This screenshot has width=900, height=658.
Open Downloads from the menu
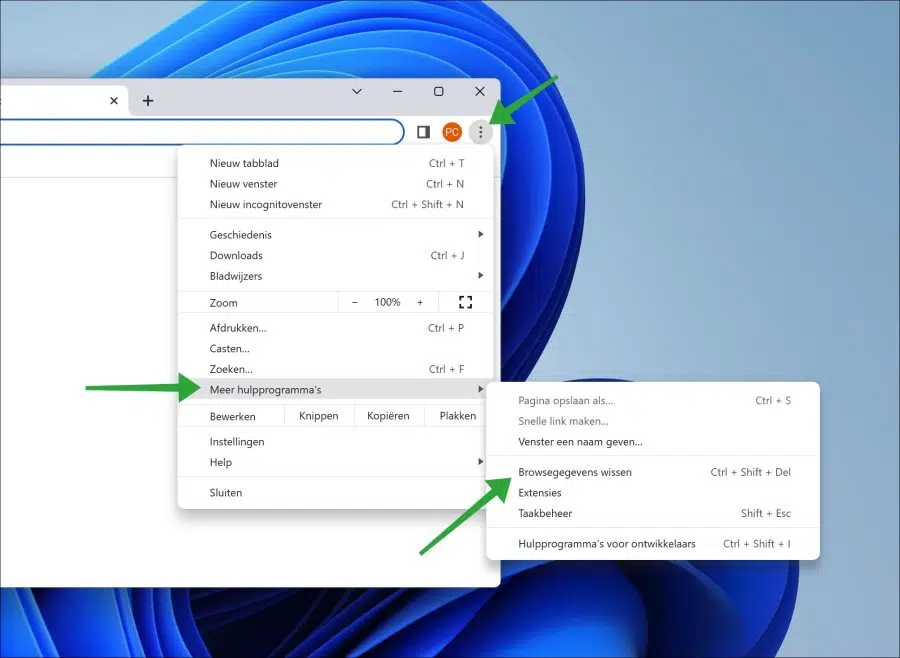336,255
